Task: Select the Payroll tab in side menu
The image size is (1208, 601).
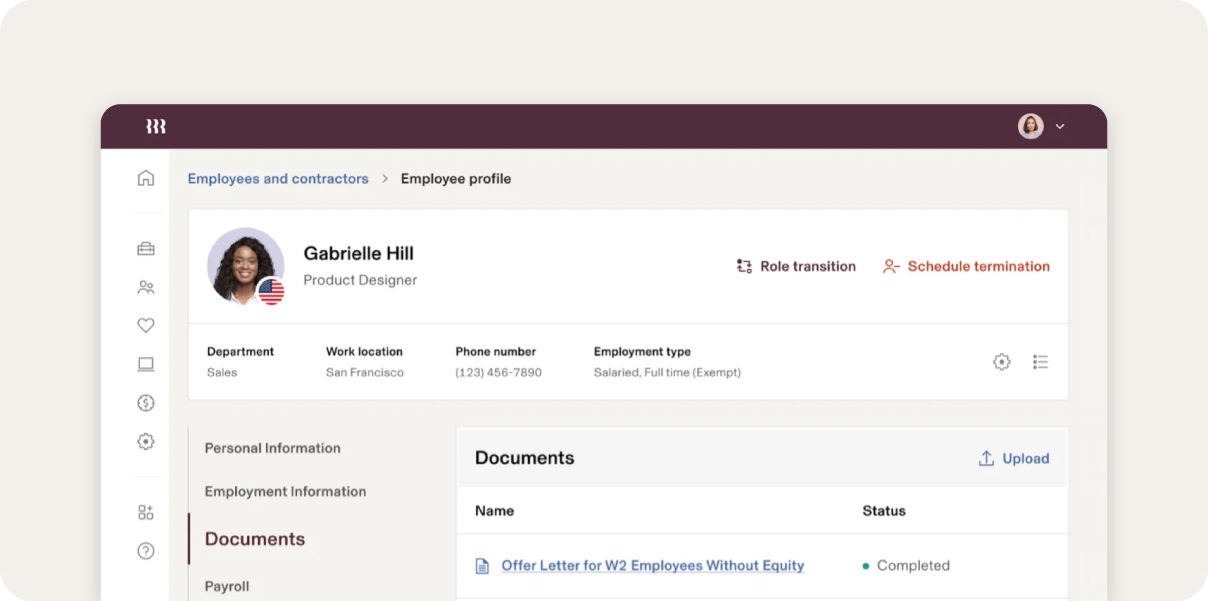Action: 227,586
